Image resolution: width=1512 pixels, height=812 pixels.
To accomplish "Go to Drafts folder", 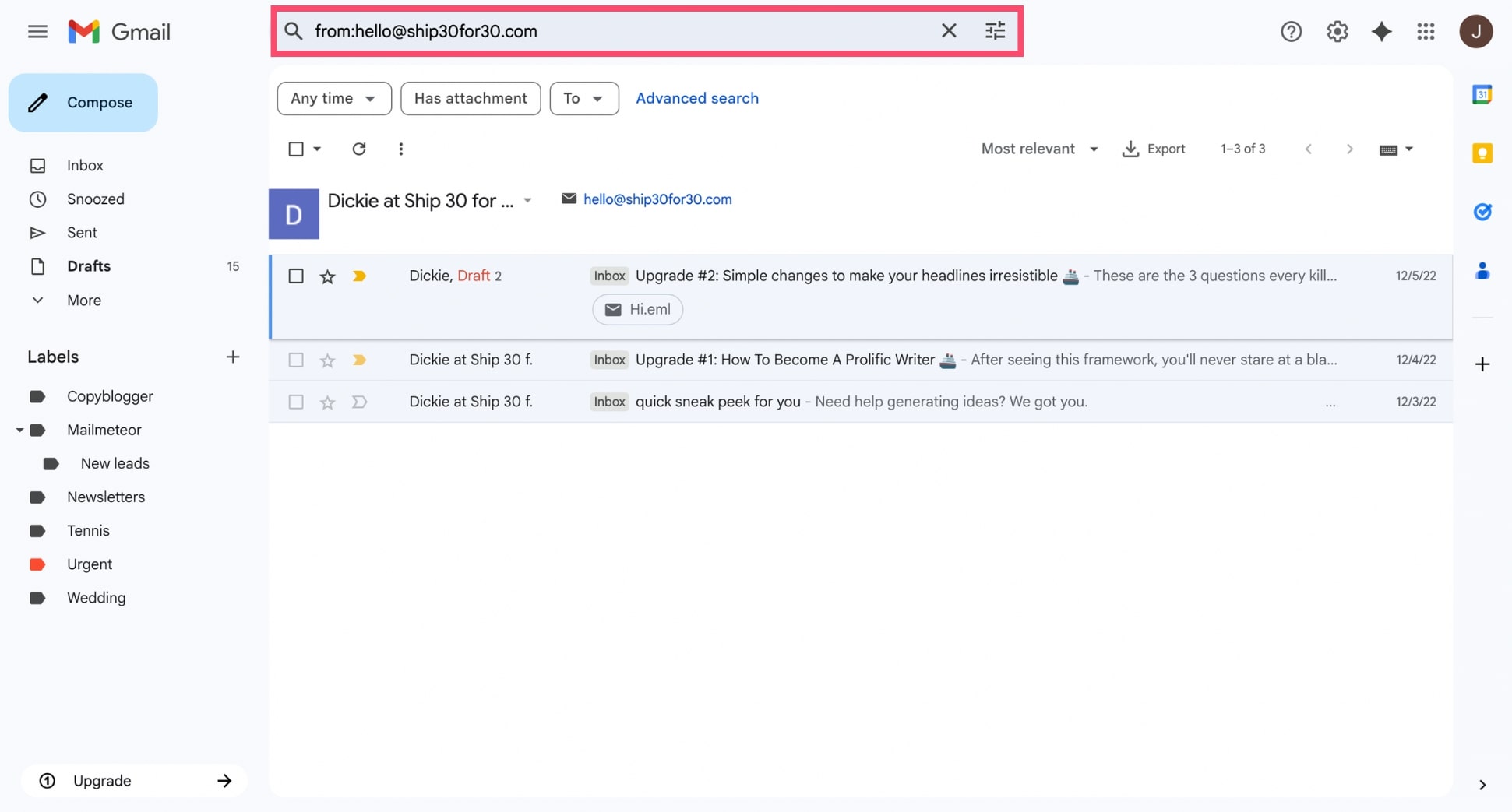I will tap(89, 266).
